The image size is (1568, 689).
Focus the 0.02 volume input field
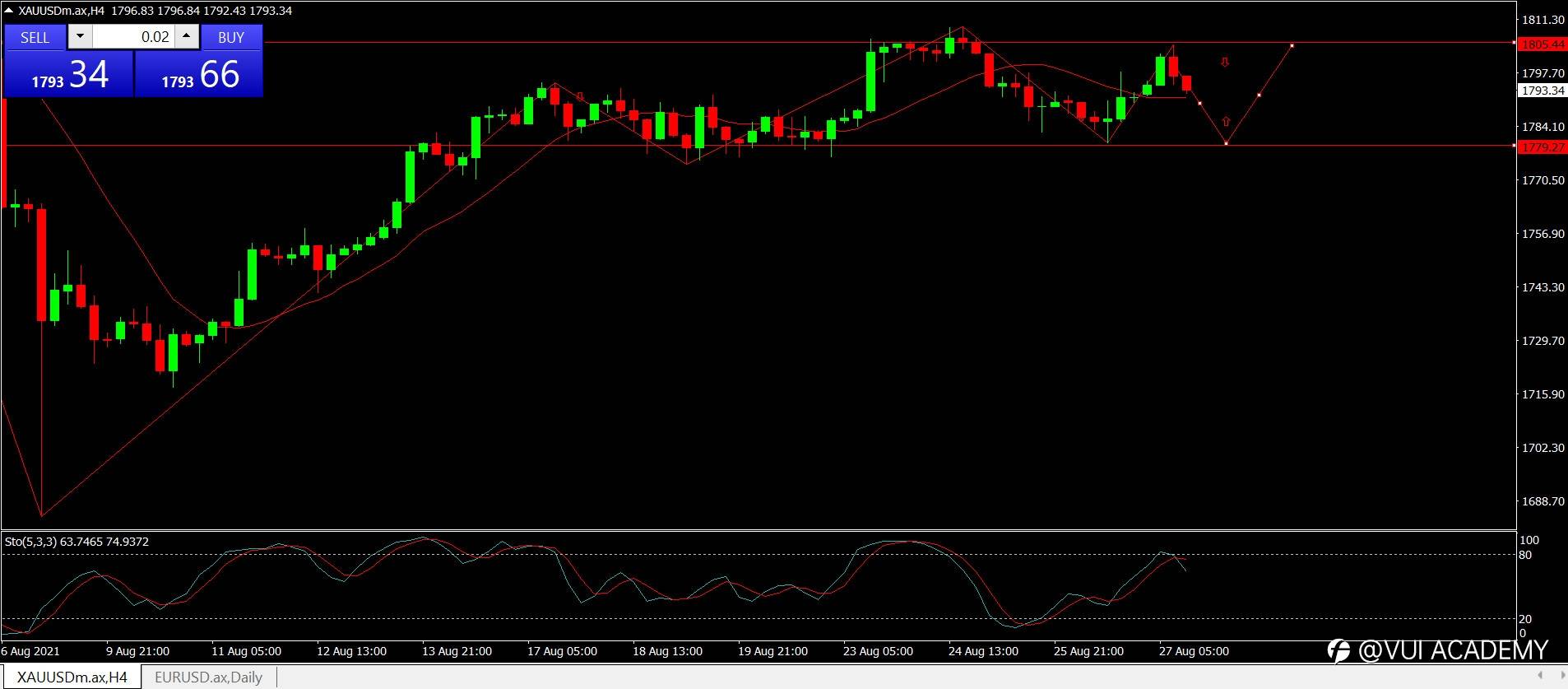pos(133,36)
